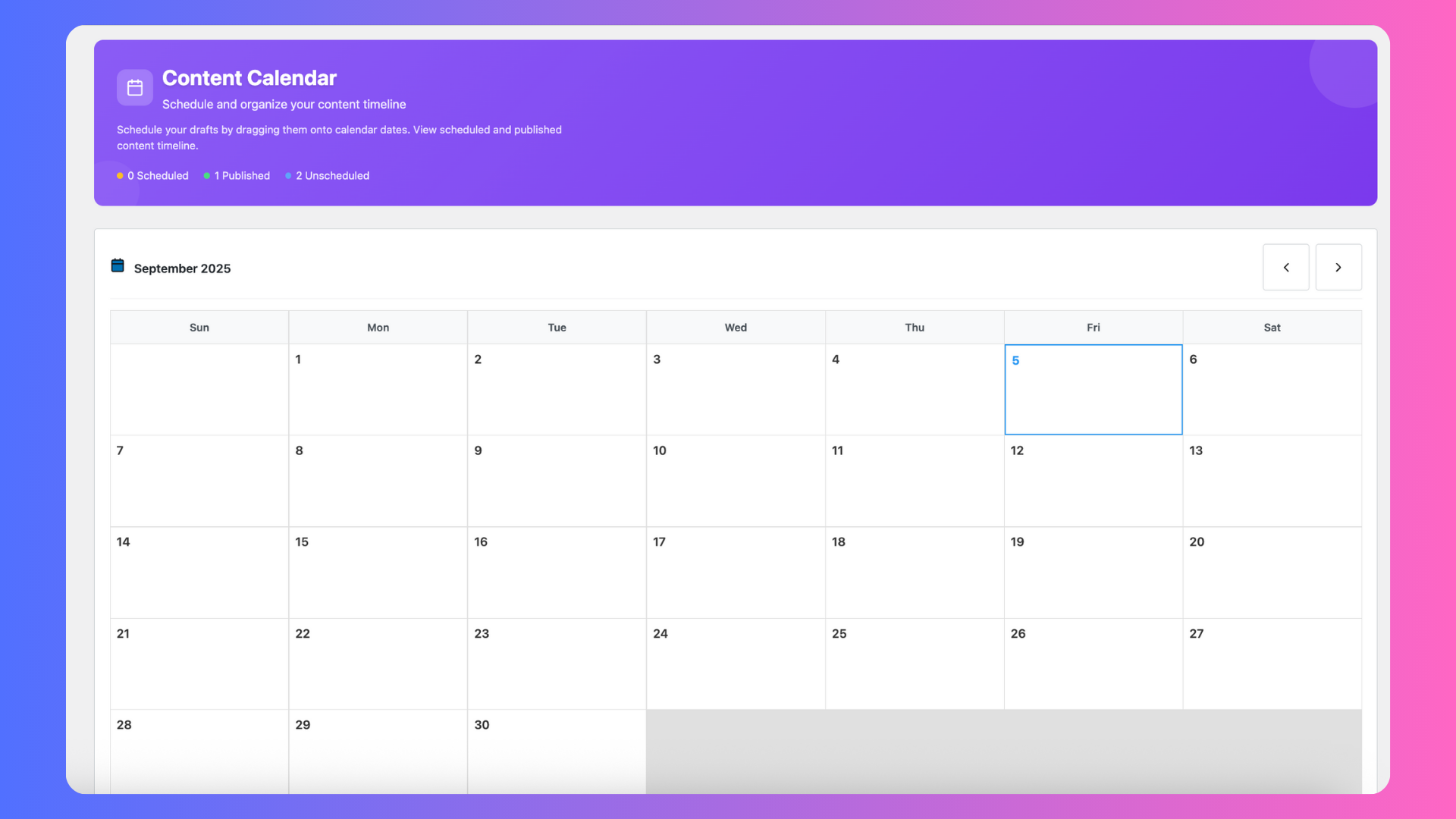Select the September 10 date cell

pyautogui.click(x=735, y=481)
